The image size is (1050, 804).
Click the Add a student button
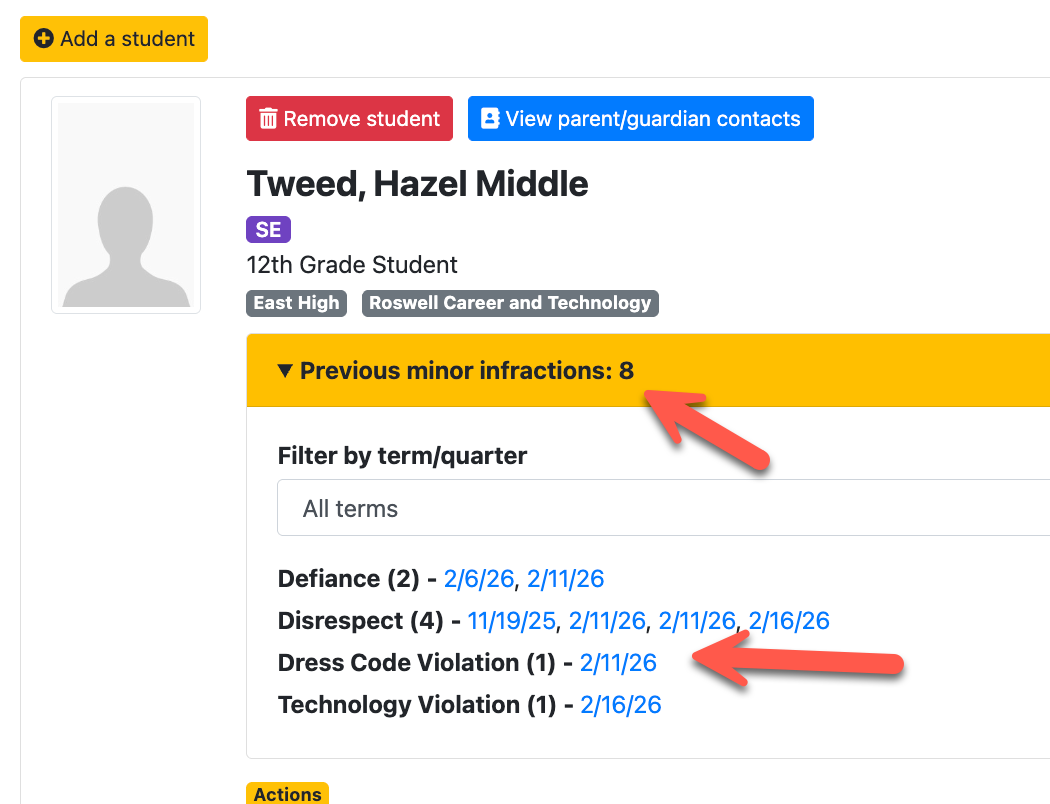(114, 39)
